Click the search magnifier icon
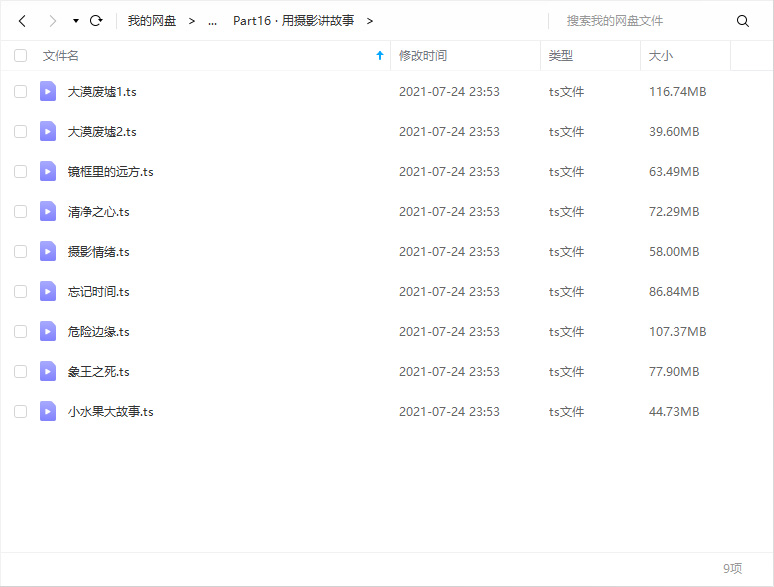The height and width of the screenshot is (587, 774). click(742, 21)
